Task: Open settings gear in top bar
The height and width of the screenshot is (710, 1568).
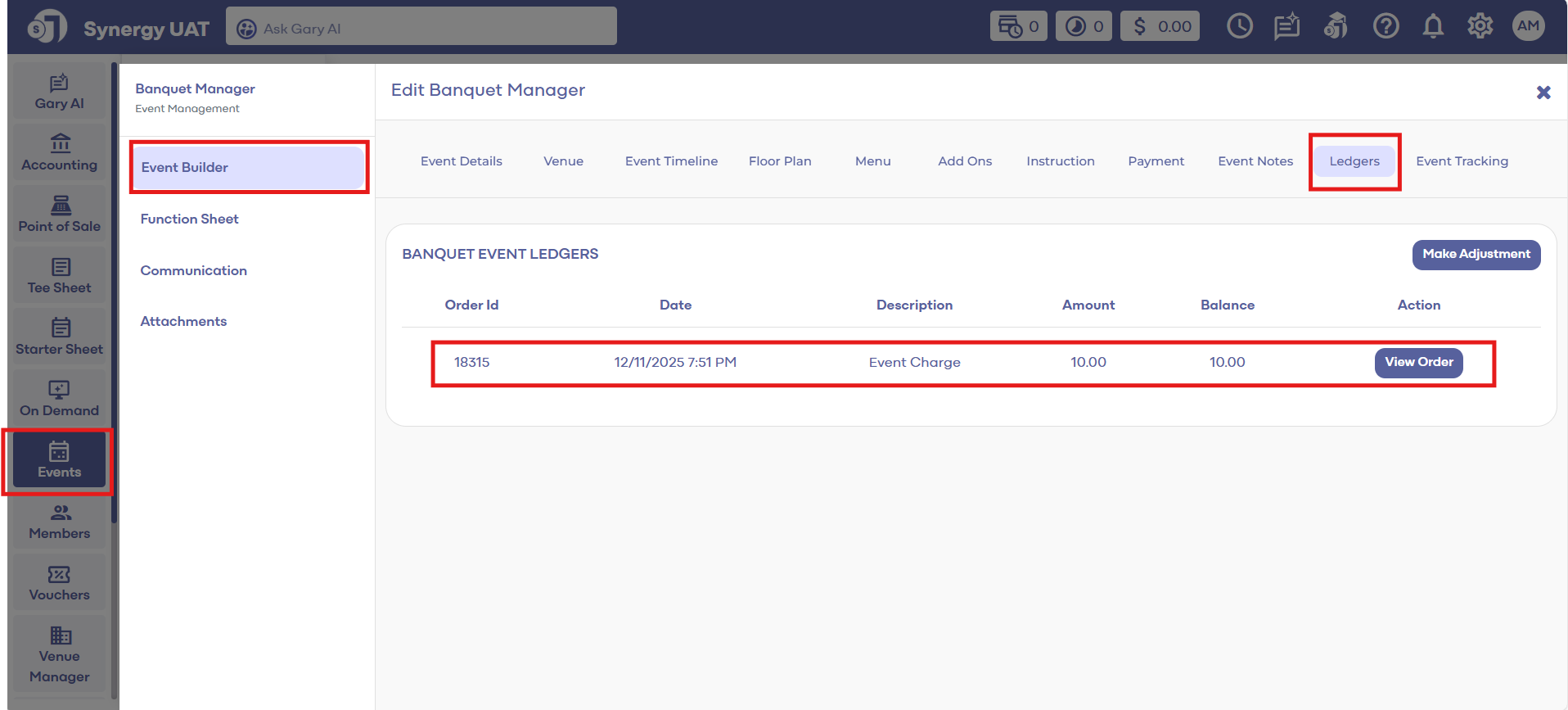Action: click(1480, 26)
